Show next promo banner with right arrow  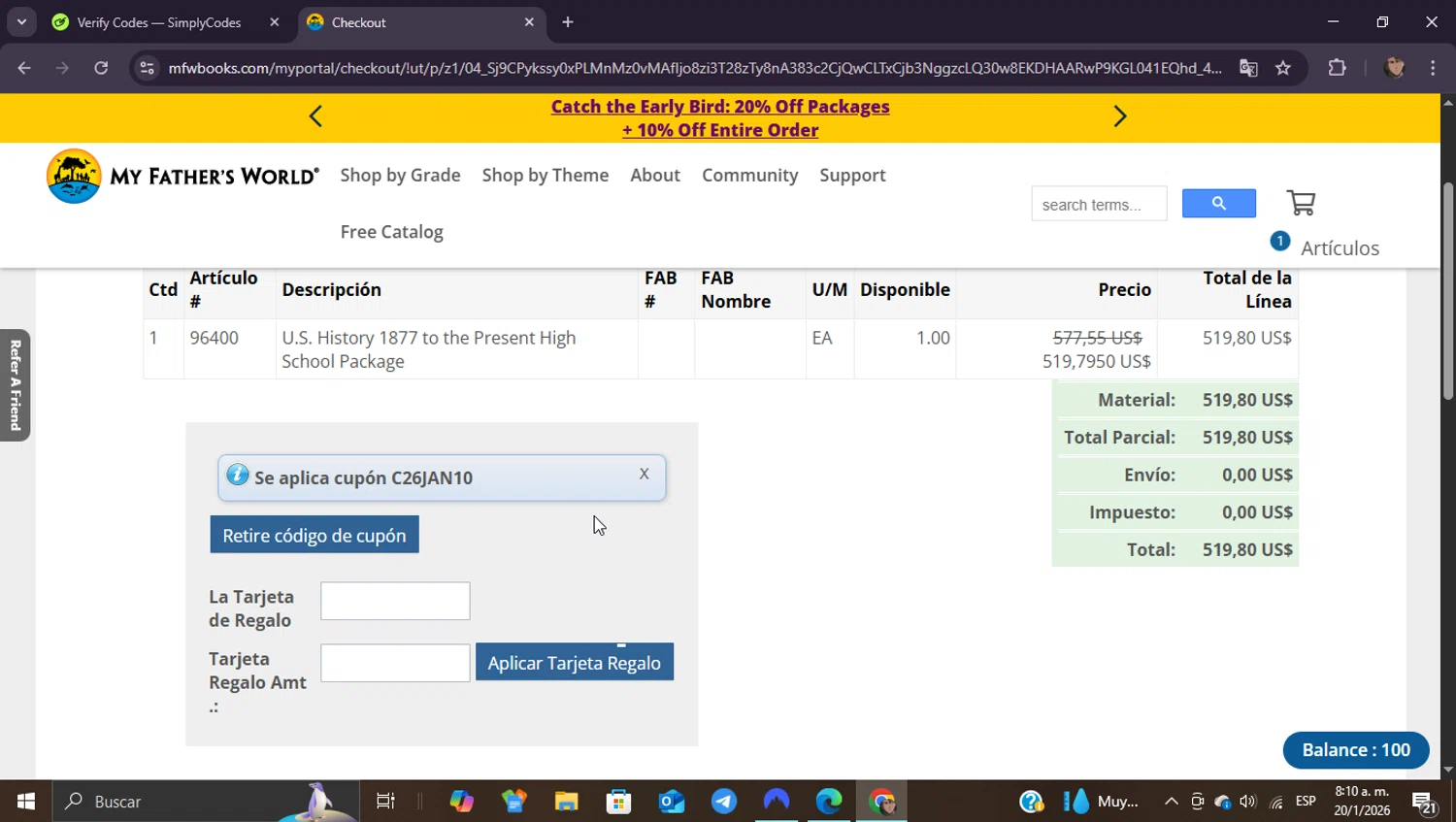click(1120, 116)
